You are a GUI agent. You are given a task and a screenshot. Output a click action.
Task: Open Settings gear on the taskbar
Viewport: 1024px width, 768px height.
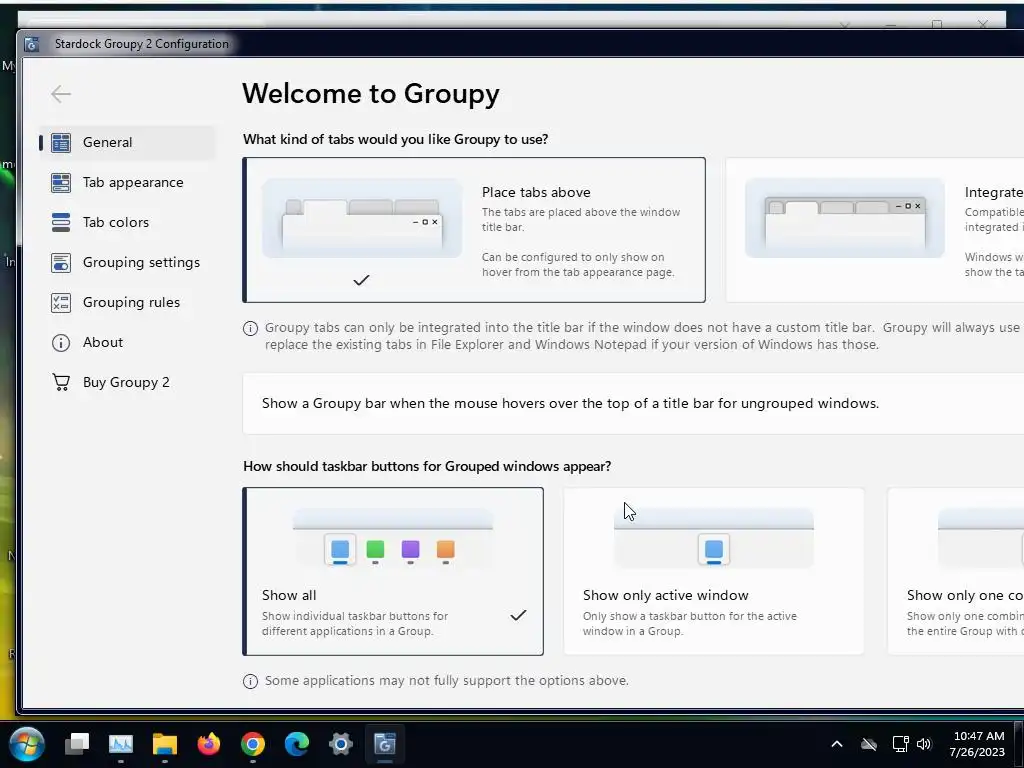(x=341, y=744)
